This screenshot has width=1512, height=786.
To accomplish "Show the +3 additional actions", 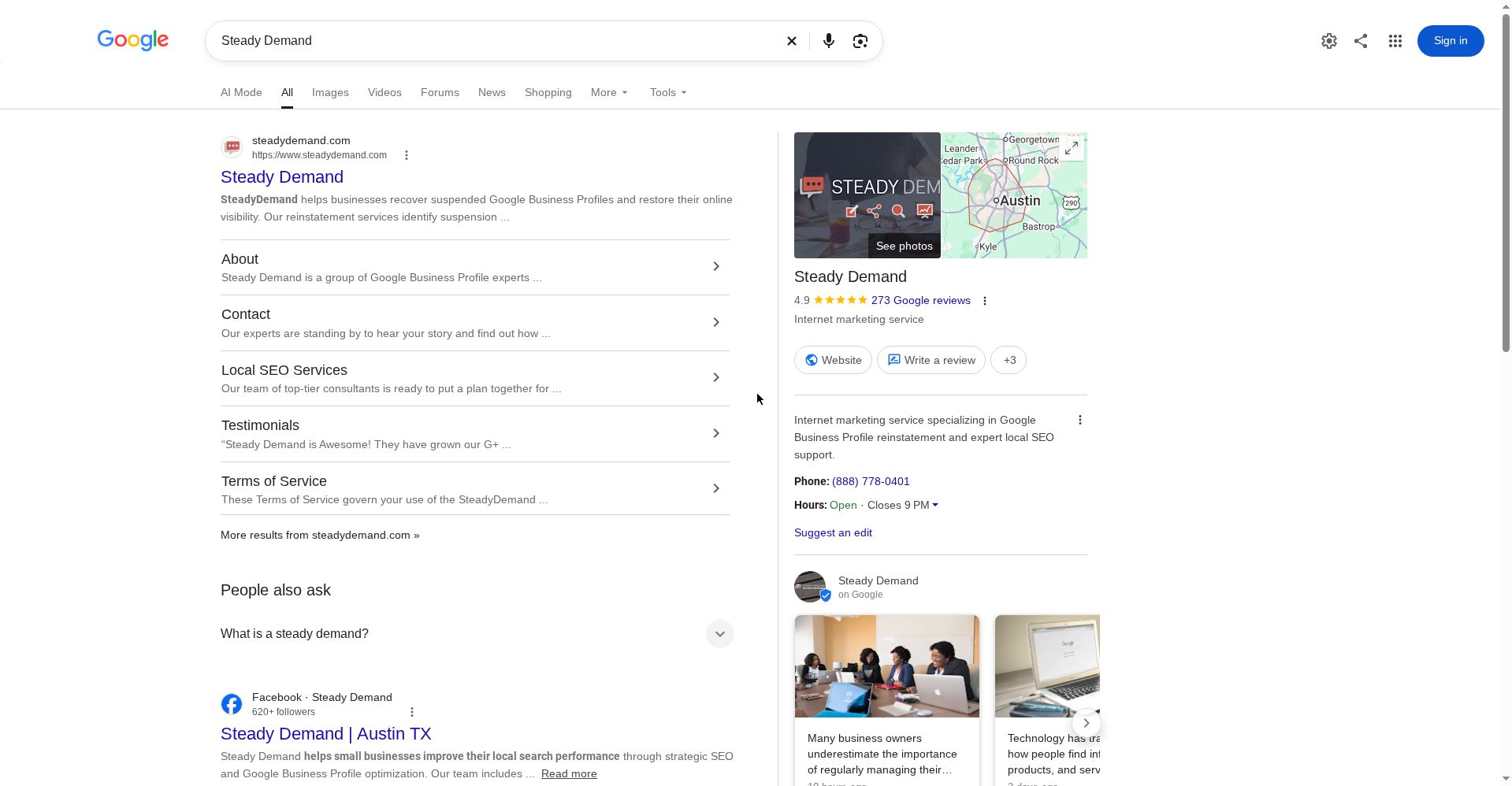I will pyautogui.click(x=1009, y=361).
